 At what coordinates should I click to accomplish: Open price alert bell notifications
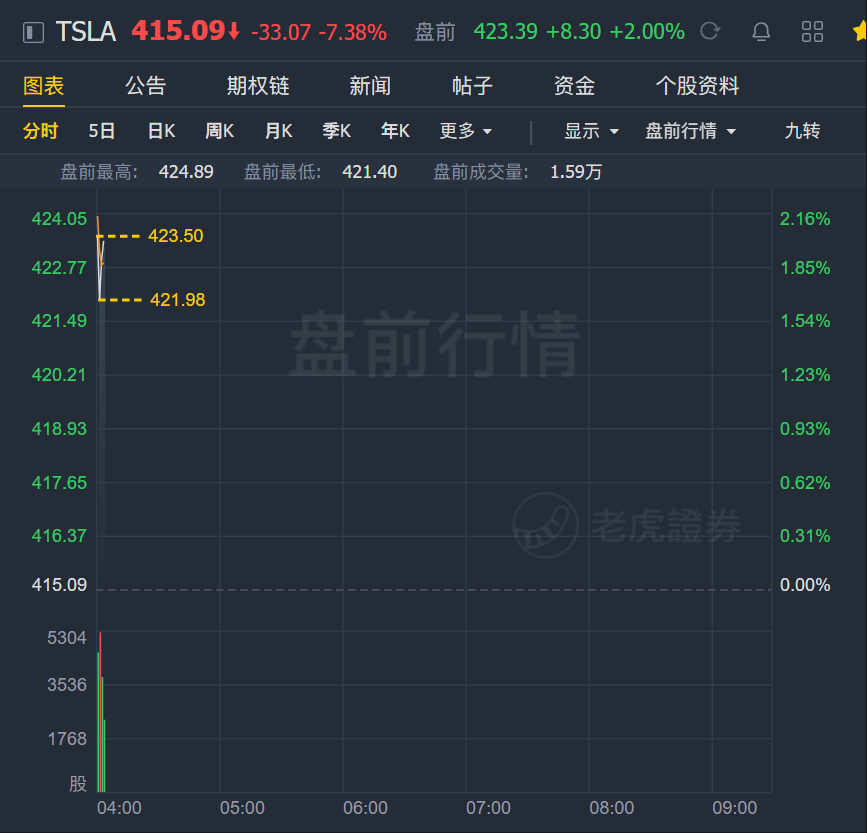pos(761,32)
